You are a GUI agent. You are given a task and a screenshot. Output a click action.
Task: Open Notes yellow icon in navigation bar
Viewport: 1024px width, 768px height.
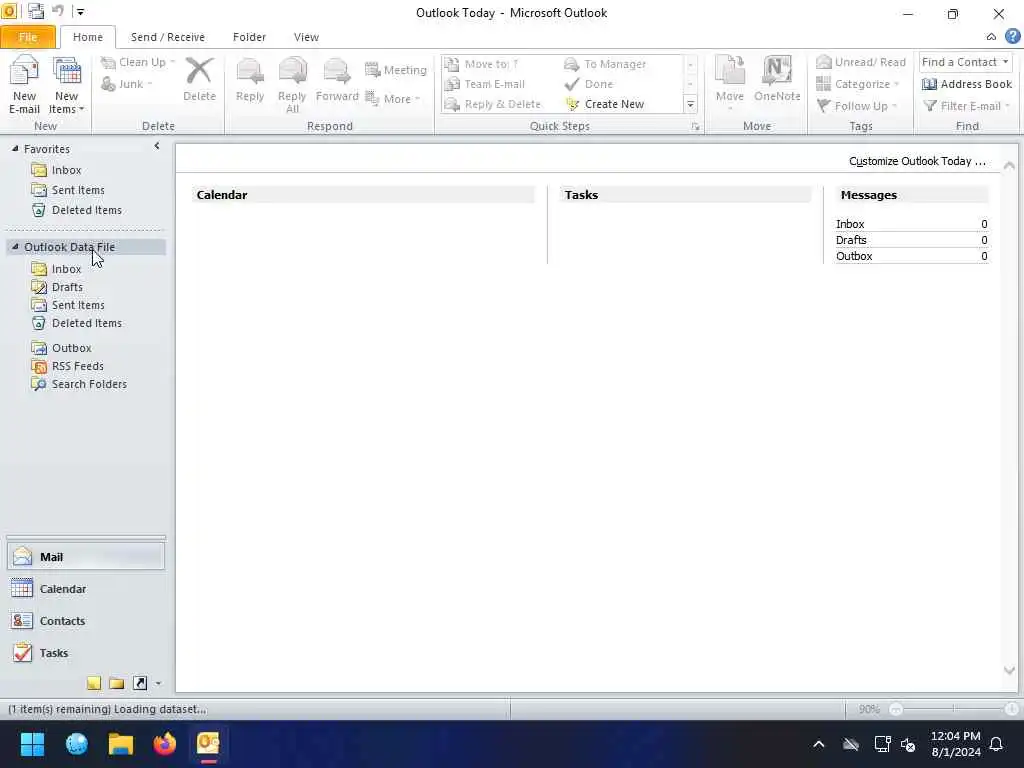(94, 683)
